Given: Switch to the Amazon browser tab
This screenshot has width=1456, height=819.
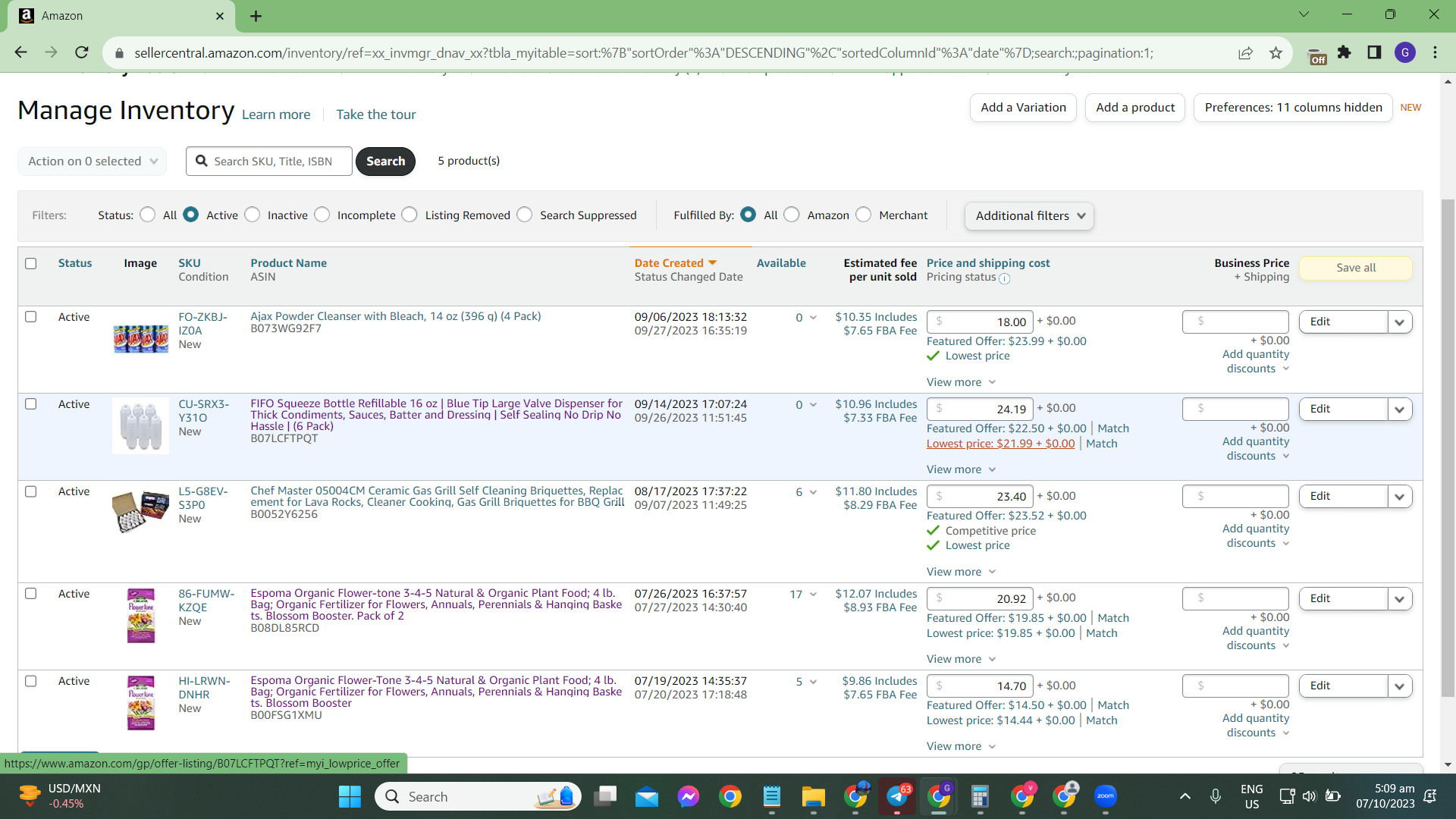Looking at the screenshot, I should coord(121,16).
